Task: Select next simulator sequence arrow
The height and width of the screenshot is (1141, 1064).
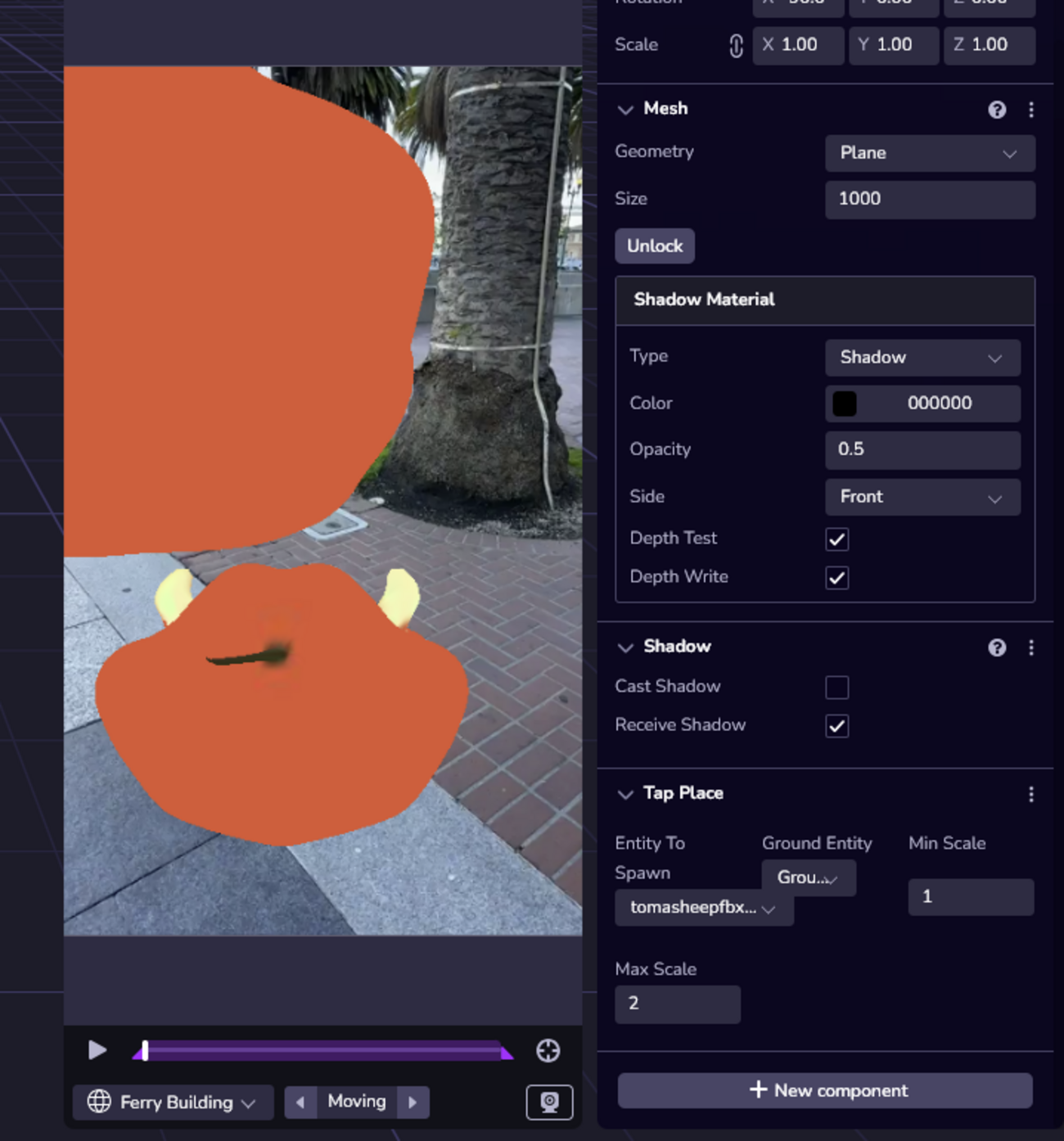Action: coord(413,1103)
